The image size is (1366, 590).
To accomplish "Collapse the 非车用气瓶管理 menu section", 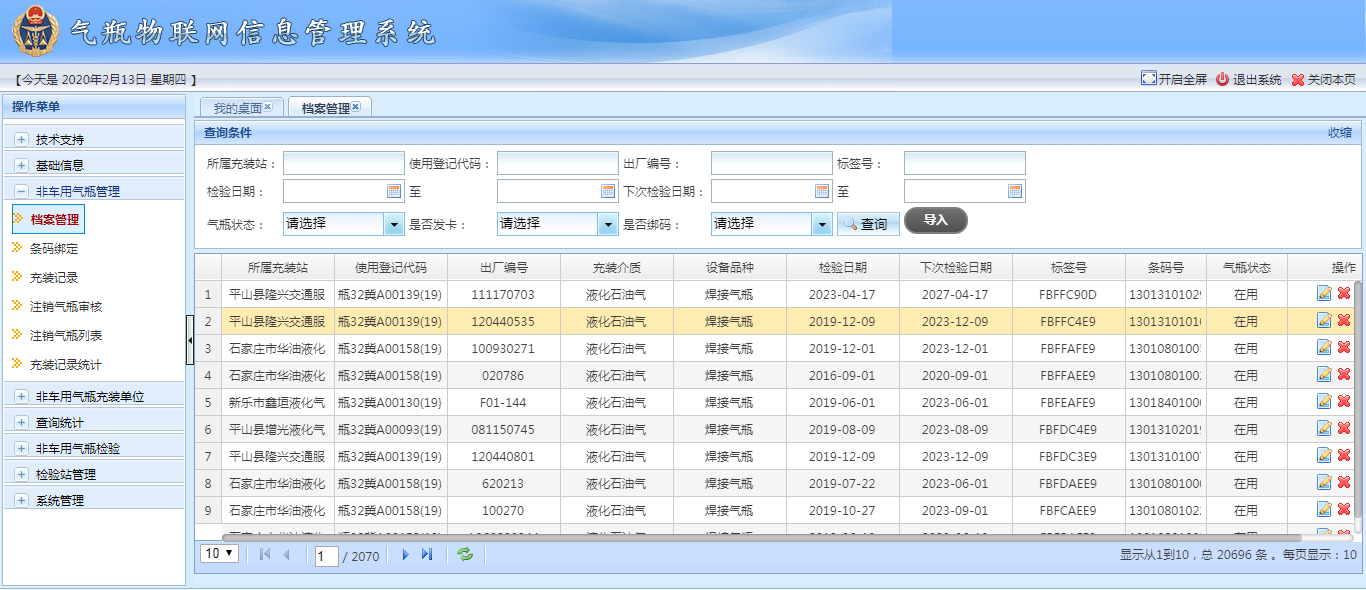I will [21, 192].
